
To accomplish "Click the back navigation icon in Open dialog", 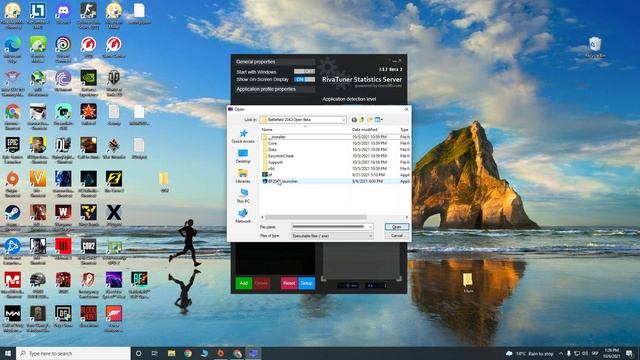I will click(354, 120).
